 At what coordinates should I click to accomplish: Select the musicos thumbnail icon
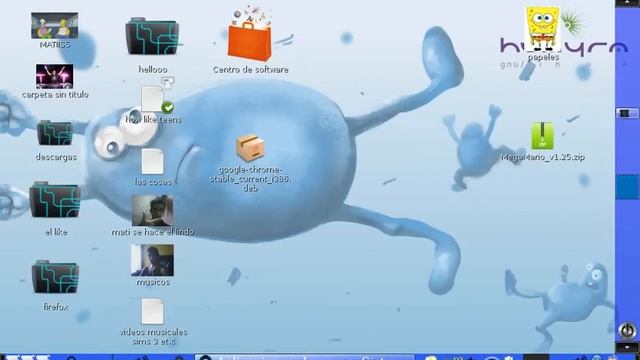(x=152, y=260)
